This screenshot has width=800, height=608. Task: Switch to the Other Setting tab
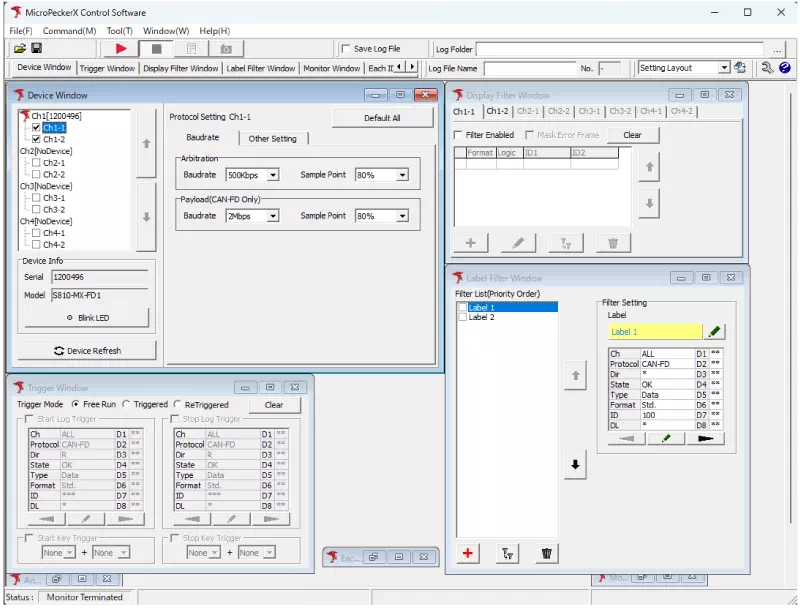(x=272, y=139)
